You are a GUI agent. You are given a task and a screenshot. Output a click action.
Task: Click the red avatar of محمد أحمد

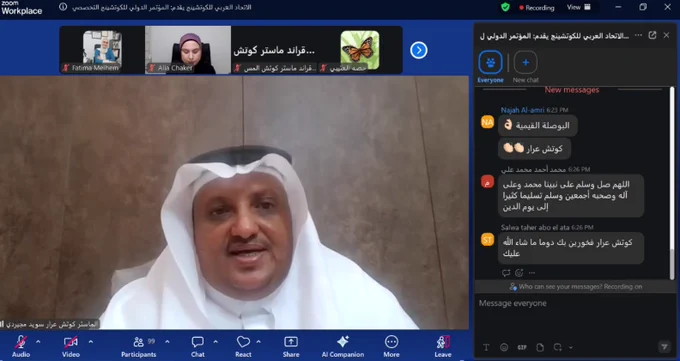click(x=487, y=181)
